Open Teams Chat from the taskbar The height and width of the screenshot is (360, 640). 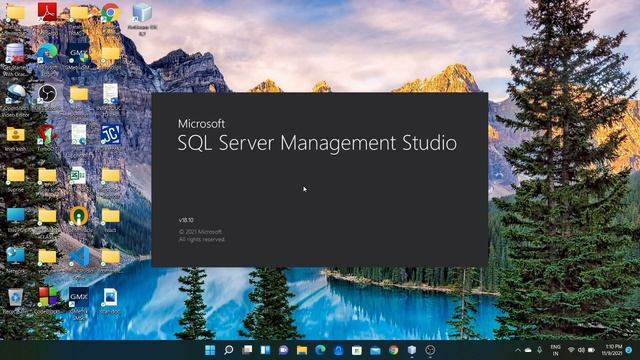click(x=284, y=350)
